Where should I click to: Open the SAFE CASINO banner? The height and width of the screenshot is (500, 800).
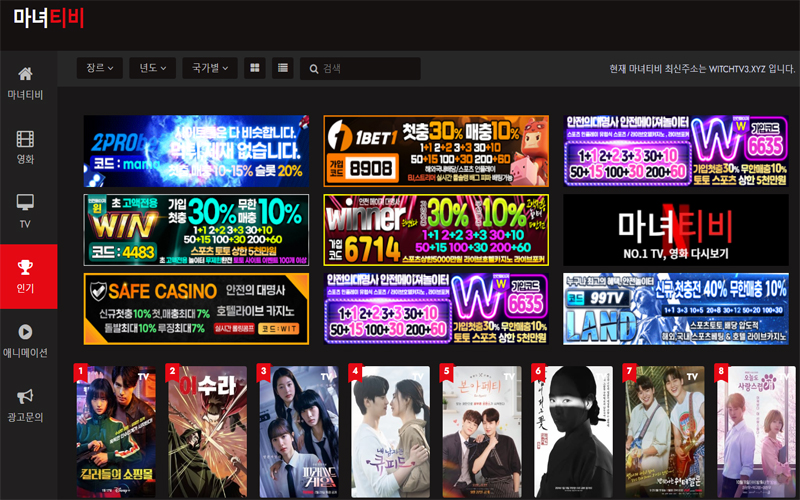click(196, 309)
